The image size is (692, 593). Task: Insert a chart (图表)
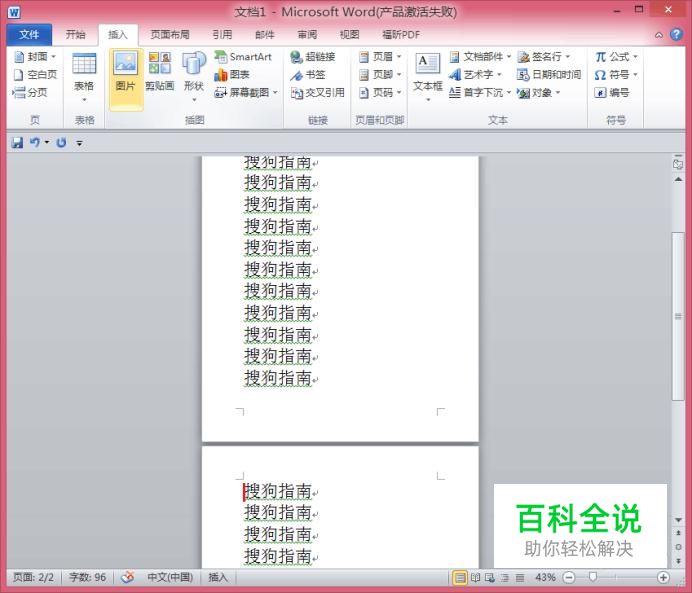click(x=232, y=75)
